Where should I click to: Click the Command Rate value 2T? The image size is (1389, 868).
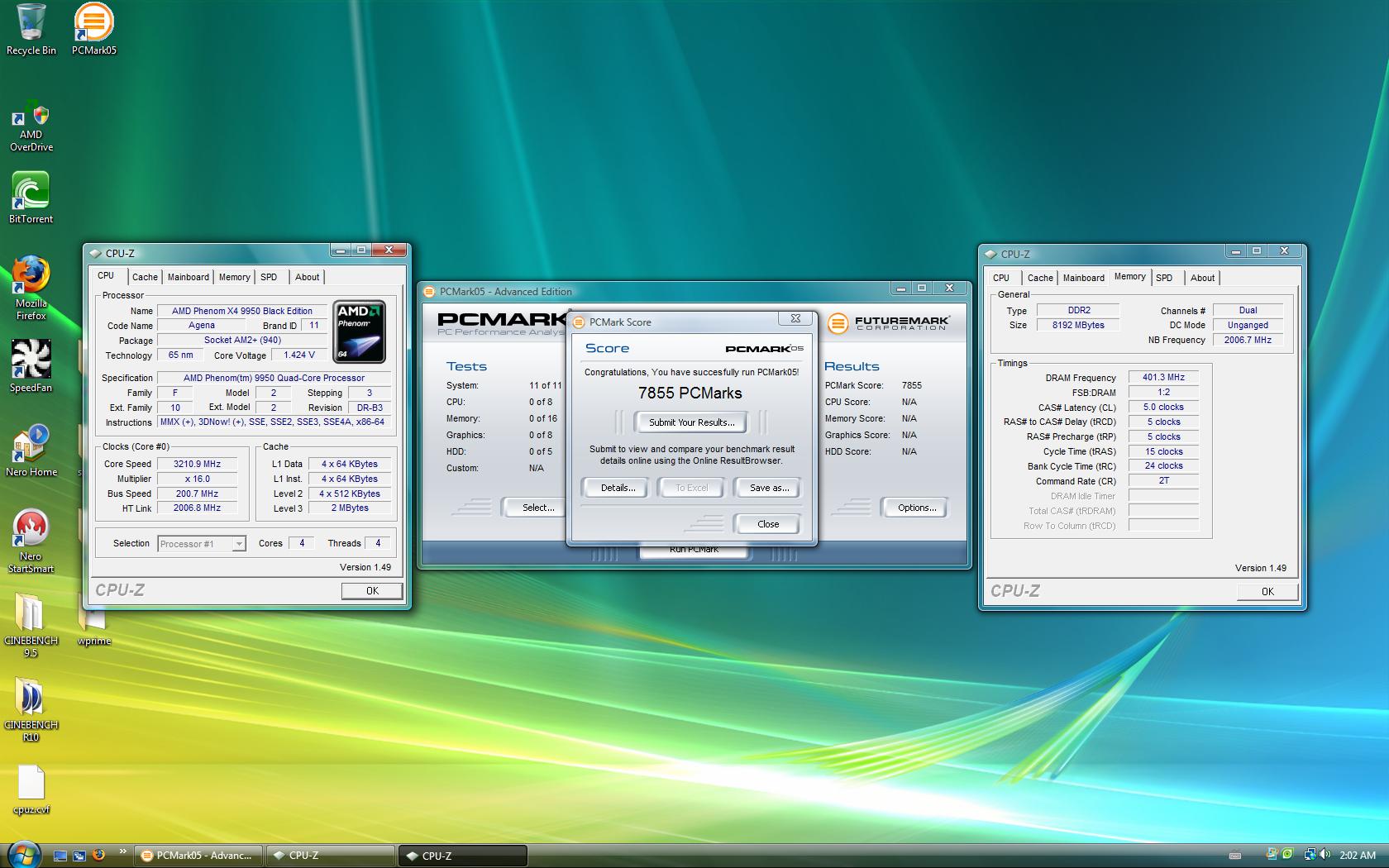[1163, 480]
